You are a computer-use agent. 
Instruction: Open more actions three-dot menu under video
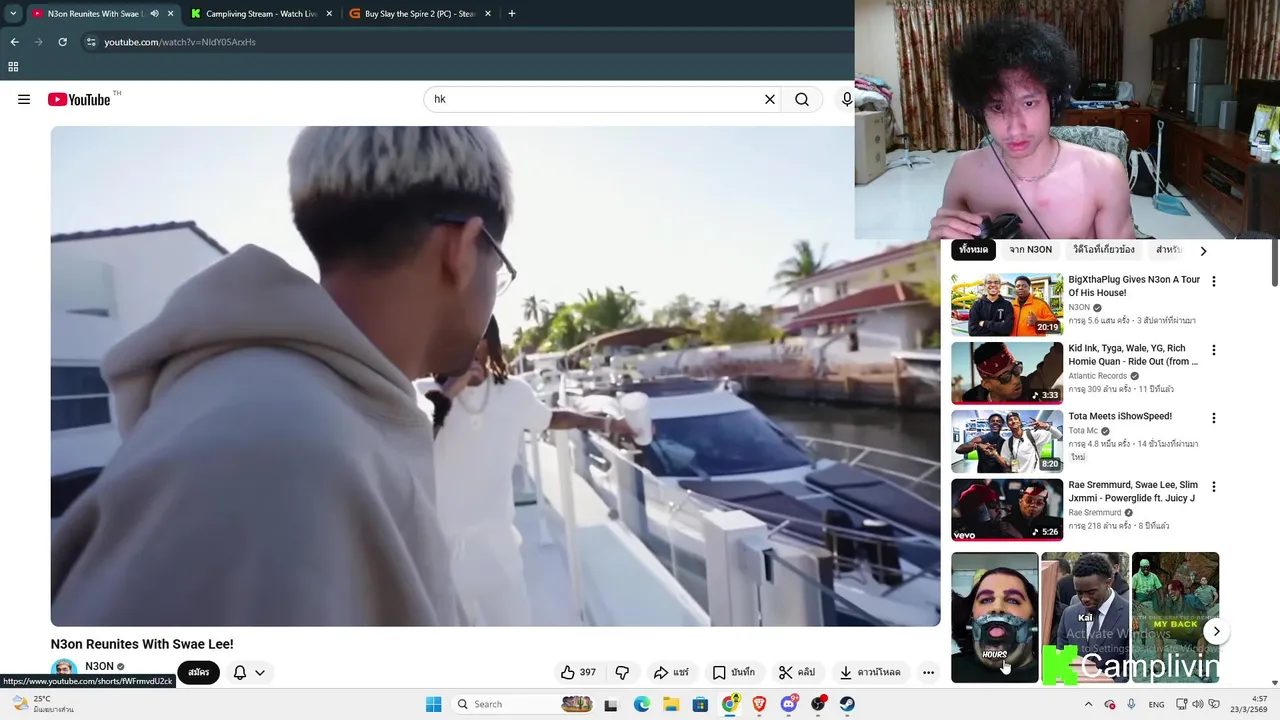point(928,672)
